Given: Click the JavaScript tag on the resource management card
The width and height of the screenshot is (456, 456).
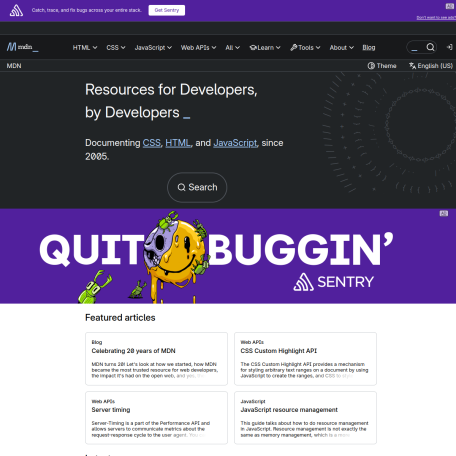Looking at the screenshot, I should point(253,401).
